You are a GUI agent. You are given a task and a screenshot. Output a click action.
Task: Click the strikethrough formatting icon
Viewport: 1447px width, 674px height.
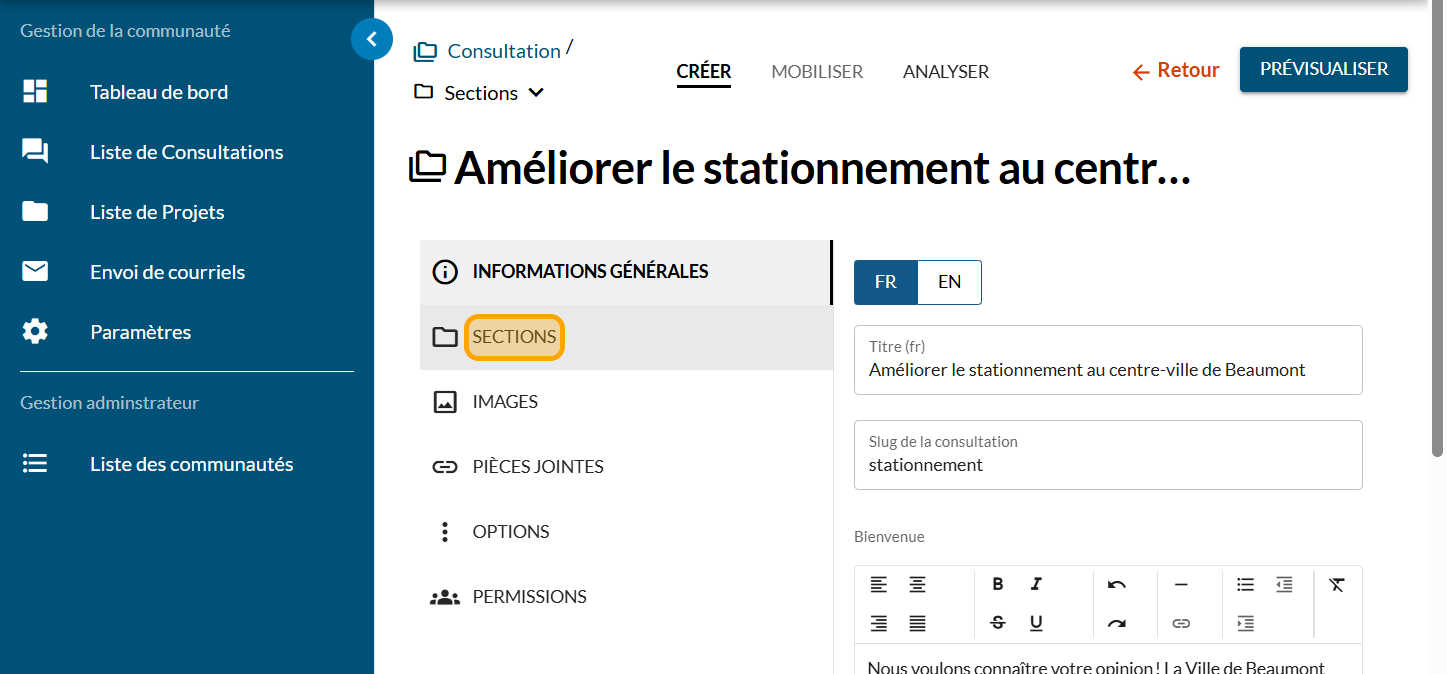click(x=997, y=623)
